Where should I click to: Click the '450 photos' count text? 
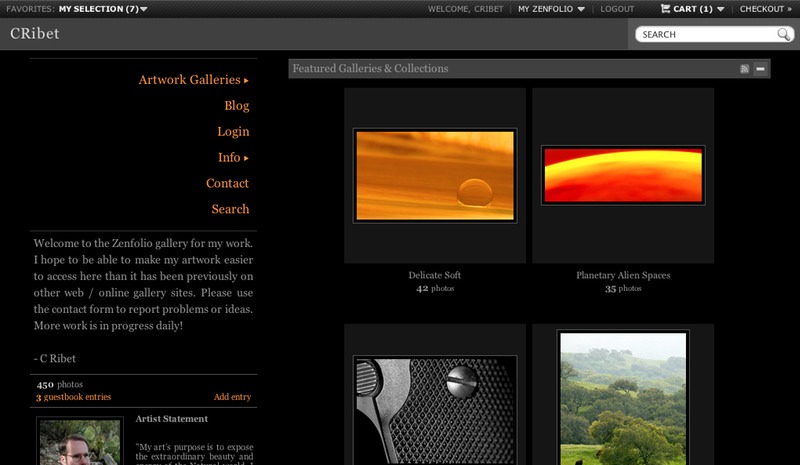click(59, 384)
